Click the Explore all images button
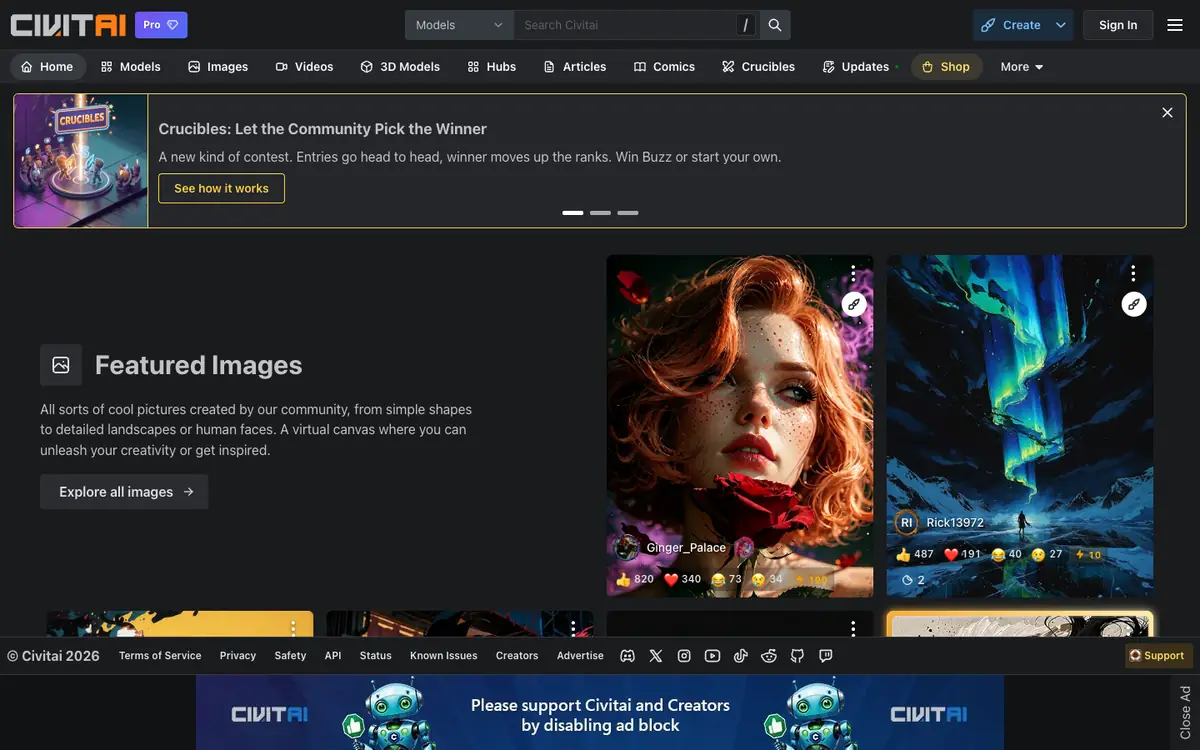The height and width of the screenshot is (750, 1200). 124,492
